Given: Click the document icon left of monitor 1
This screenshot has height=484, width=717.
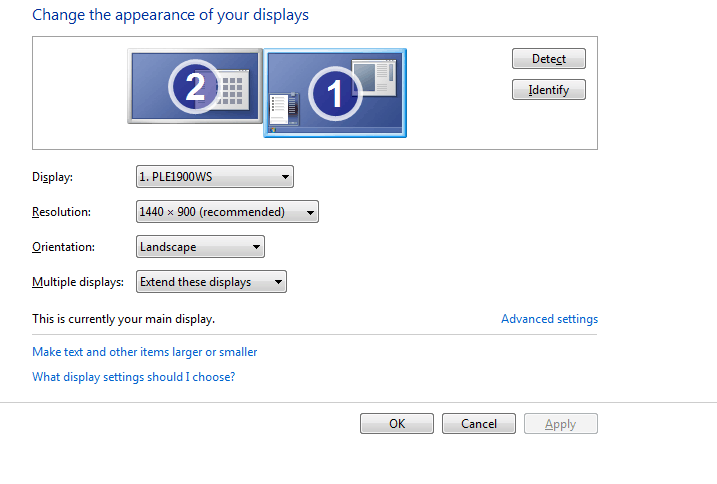Looking at the screenshot, I should [x=283, y=107].
